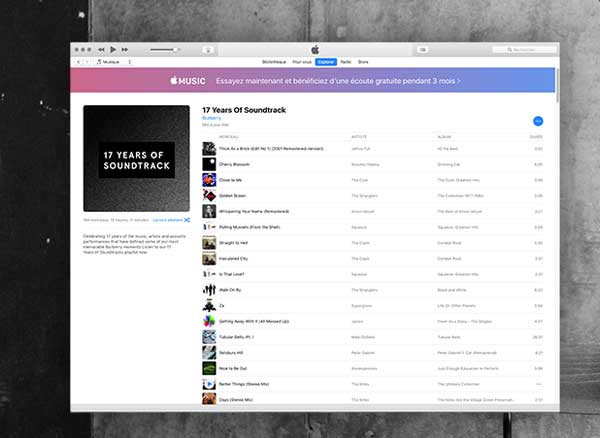Click the play button in the toolbar

(113, 49)
